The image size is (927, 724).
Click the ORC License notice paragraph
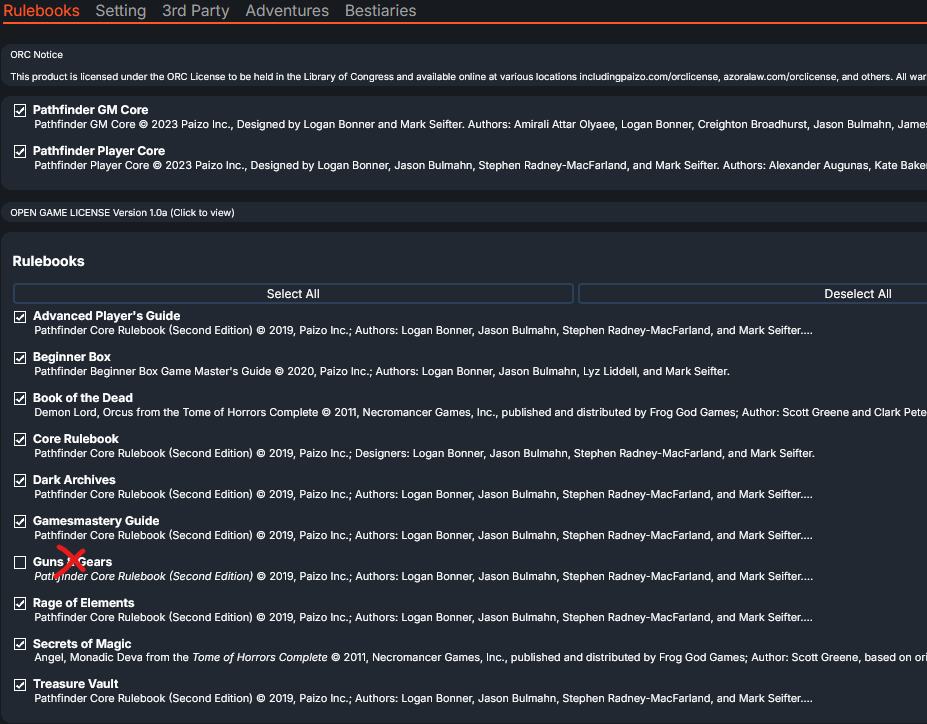(468, 77)
